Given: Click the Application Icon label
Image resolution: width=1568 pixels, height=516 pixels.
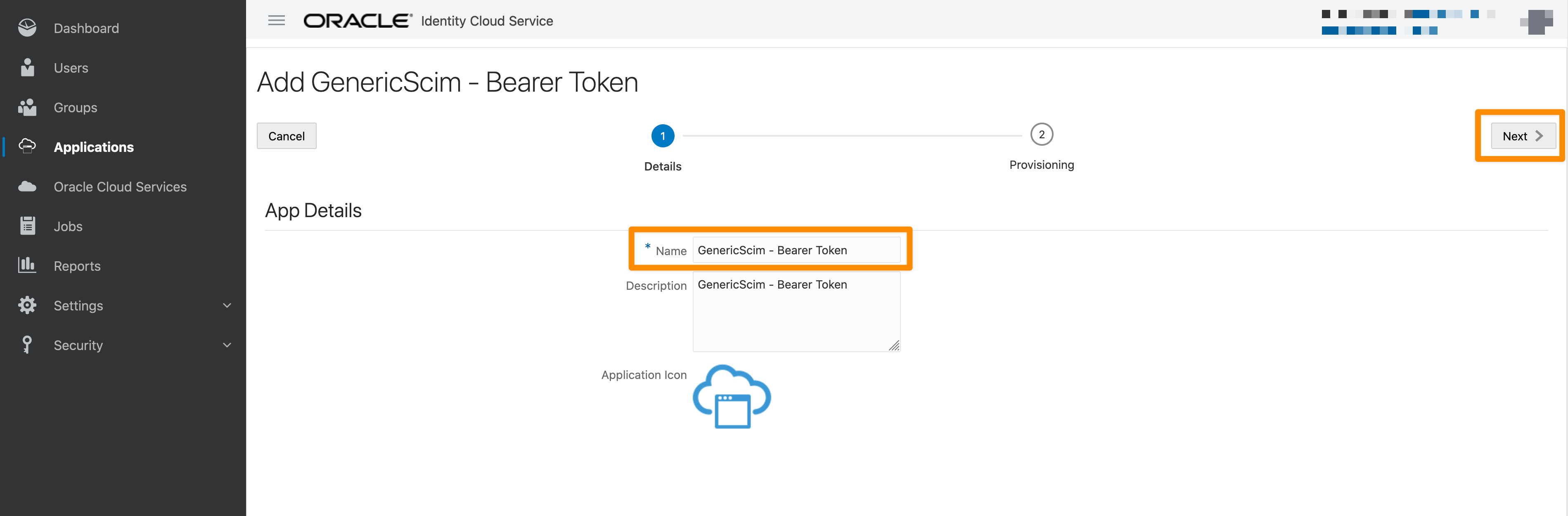Looking at the screenshot, I should point(643,374).
